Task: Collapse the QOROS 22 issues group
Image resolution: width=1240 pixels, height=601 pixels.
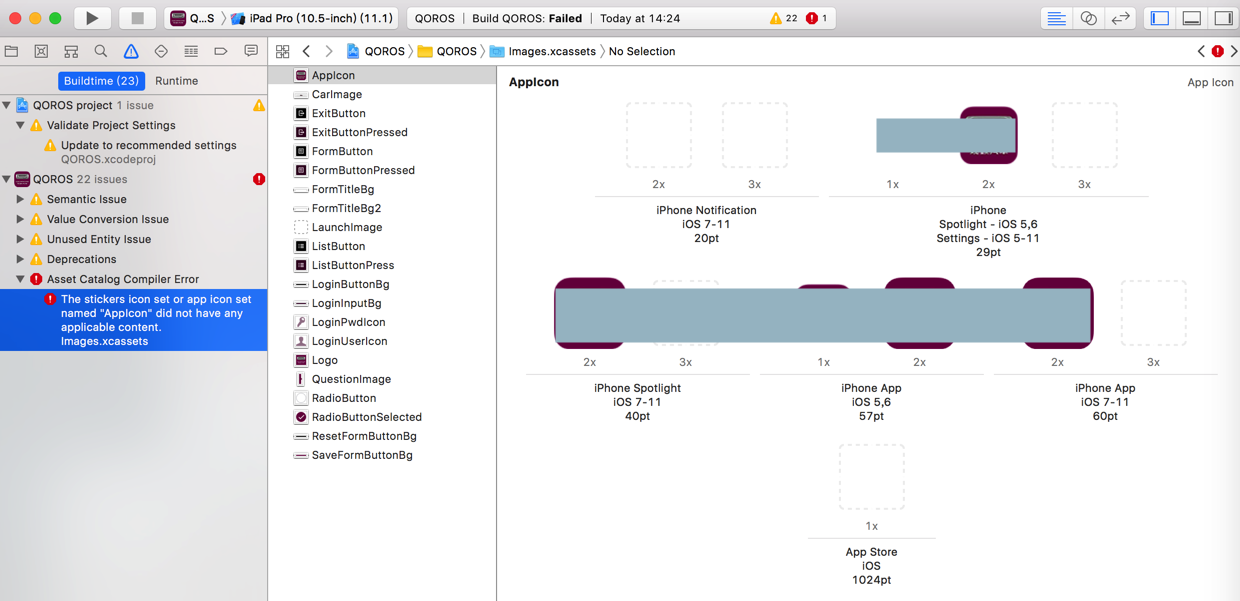Action: click(x=7, y=179)
